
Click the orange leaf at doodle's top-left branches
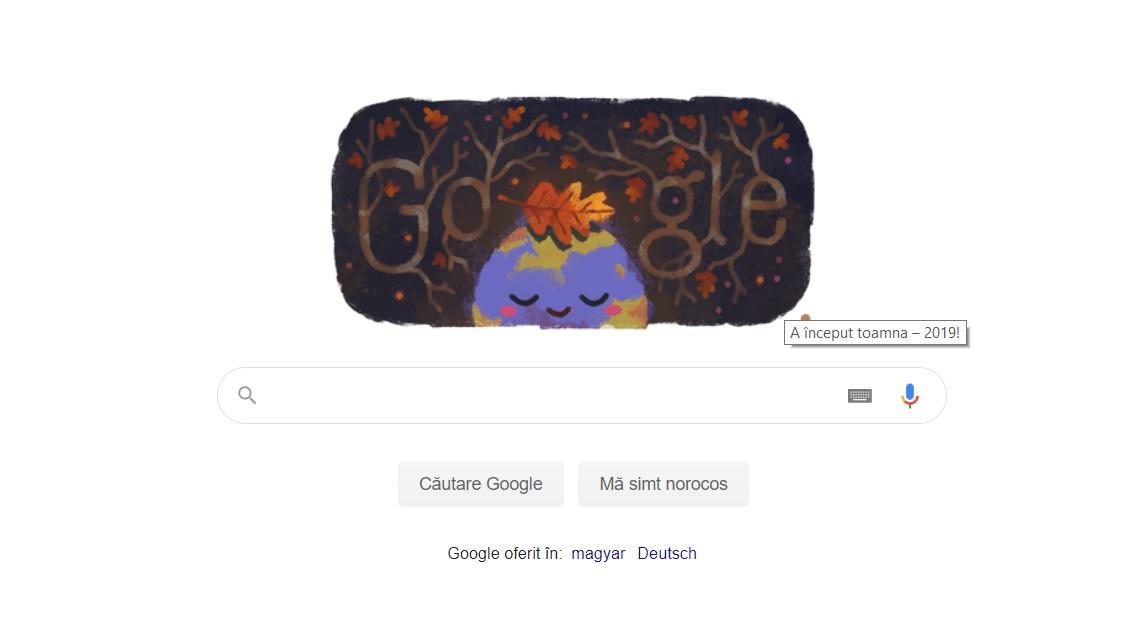click(389, 128)
